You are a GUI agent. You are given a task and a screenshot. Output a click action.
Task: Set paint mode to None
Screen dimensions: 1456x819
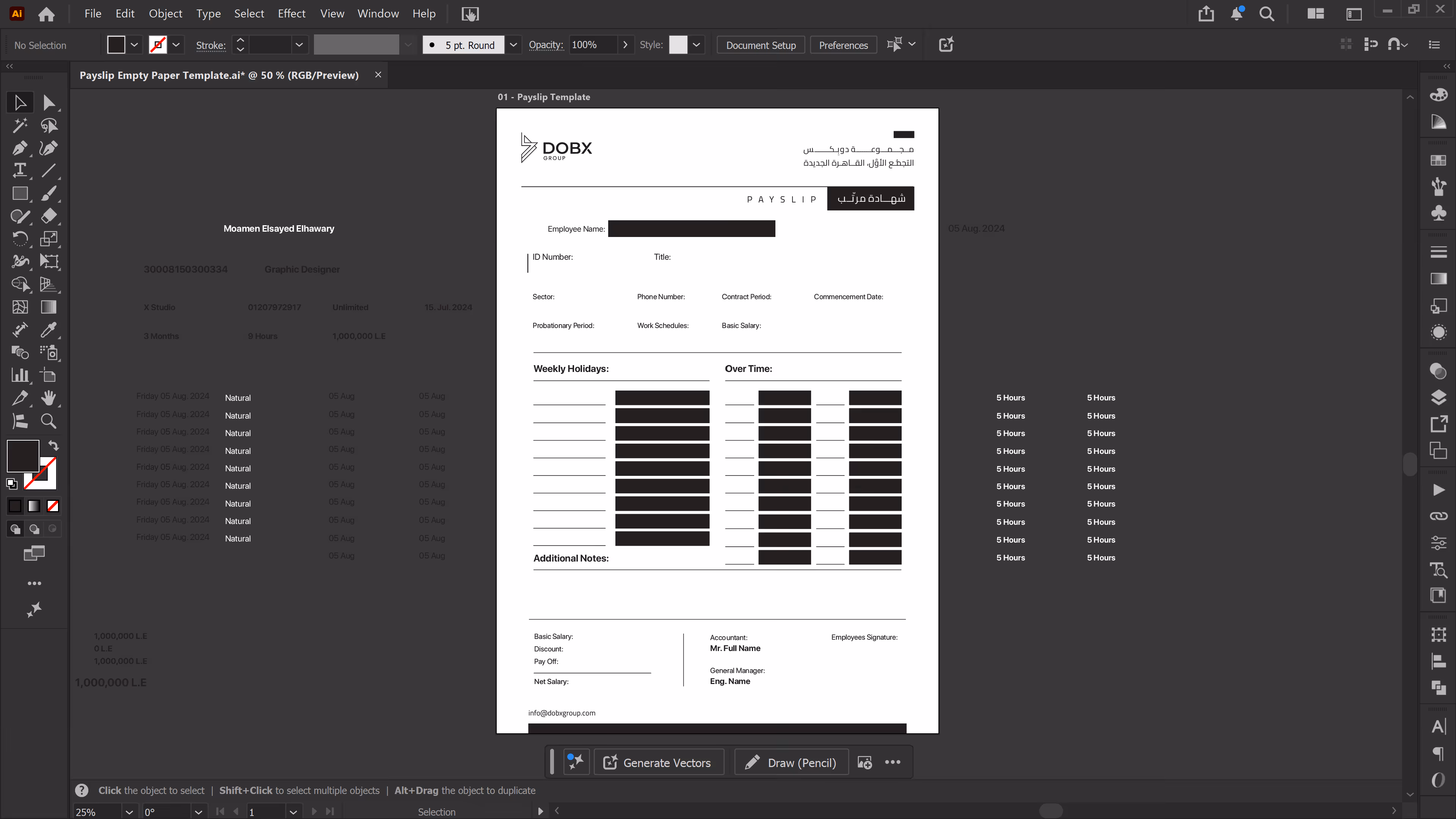click(53, 506)
